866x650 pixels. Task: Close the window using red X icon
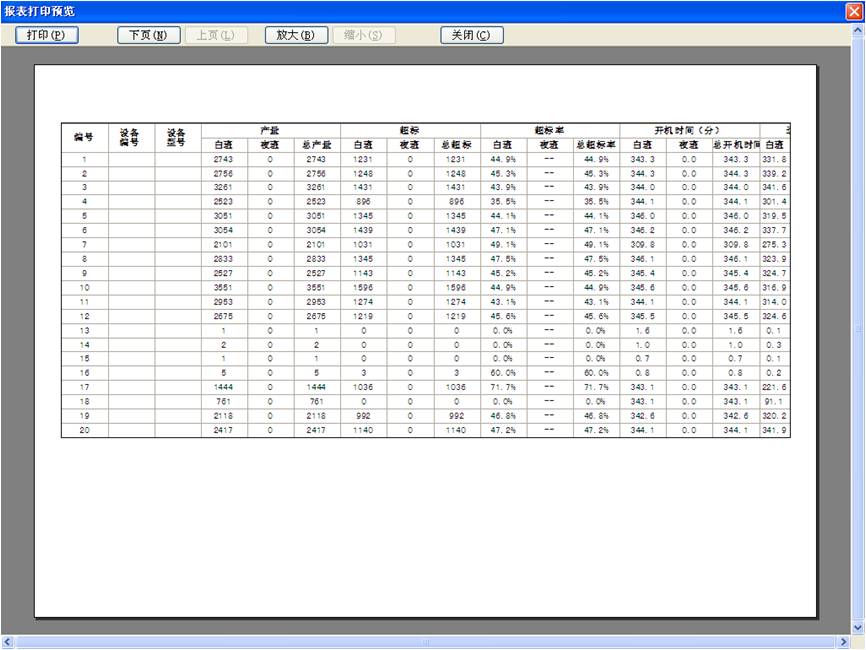pos(853,11)
